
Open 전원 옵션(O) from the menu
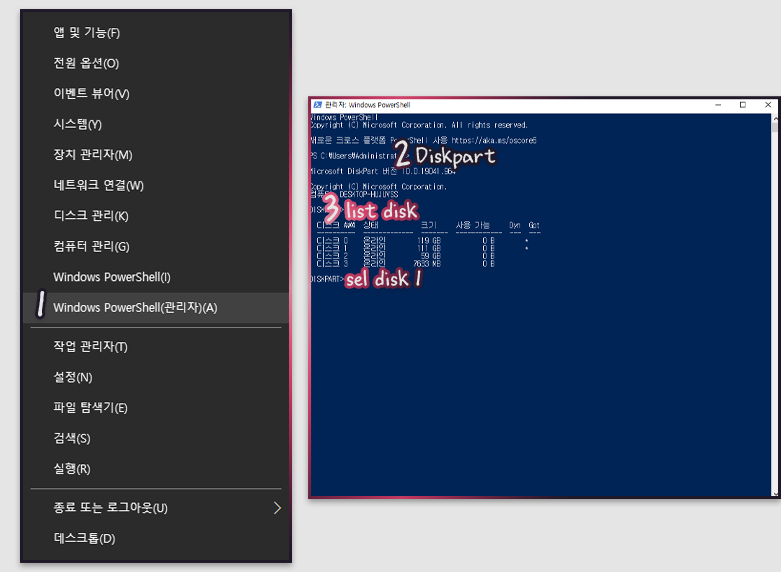156,63
